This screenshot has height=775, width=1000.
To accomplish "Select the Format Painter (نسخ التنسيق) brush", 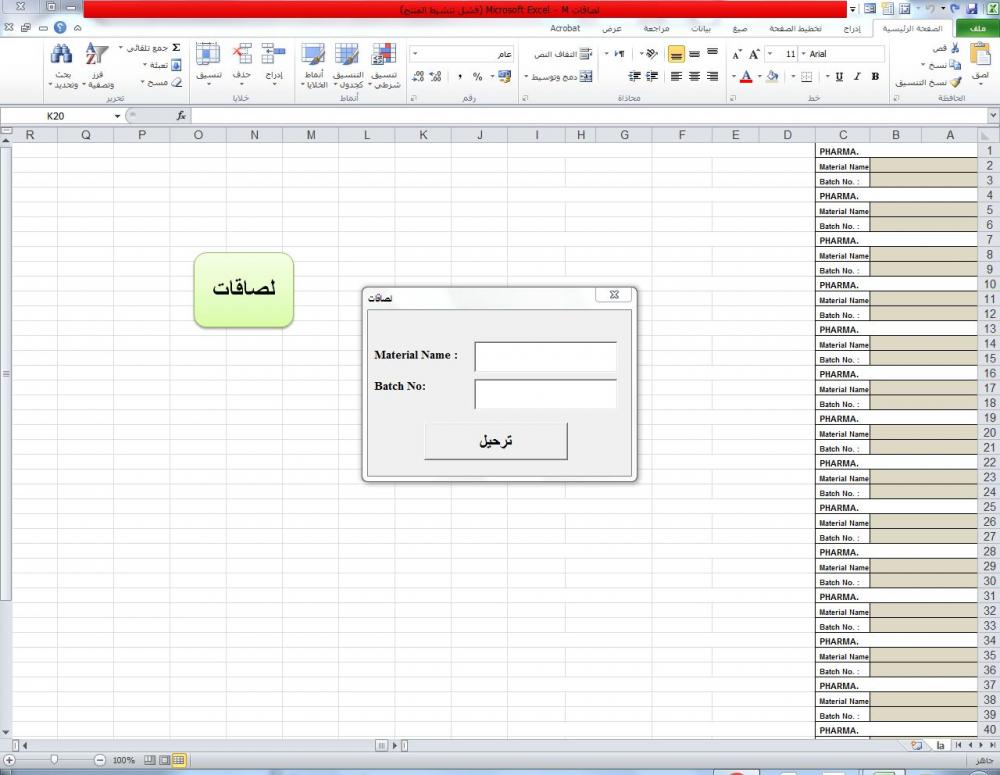I will pyautogui.click(x=955, y=82).
